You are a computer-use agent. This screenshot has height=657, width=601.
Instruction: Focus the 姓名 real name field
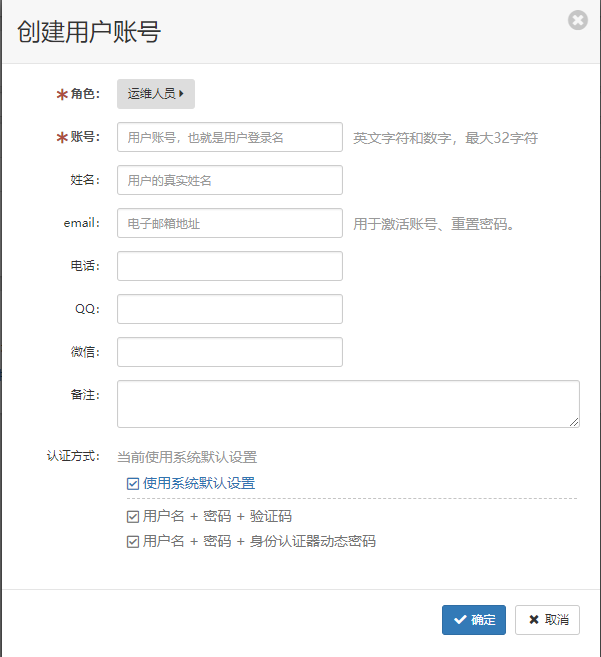230,180
